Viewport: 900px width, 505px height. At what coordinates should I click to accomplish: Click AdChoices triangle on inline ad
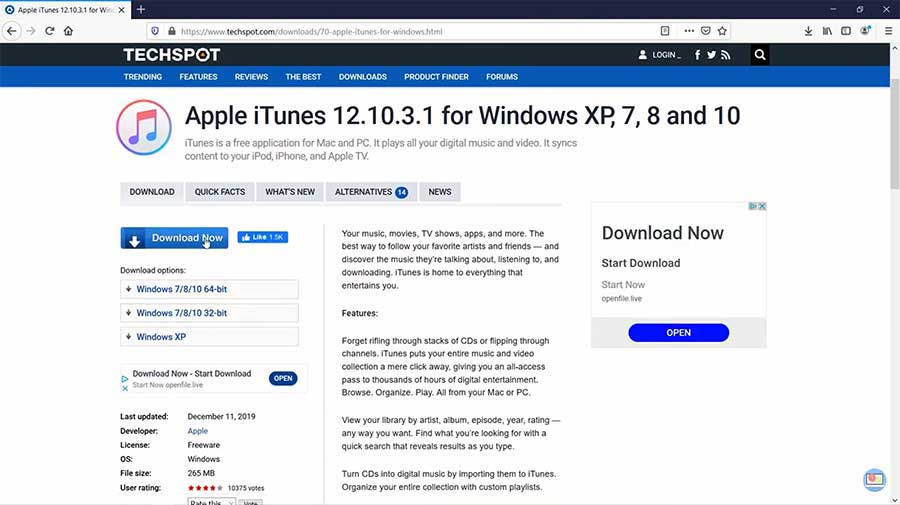(125, 379)
